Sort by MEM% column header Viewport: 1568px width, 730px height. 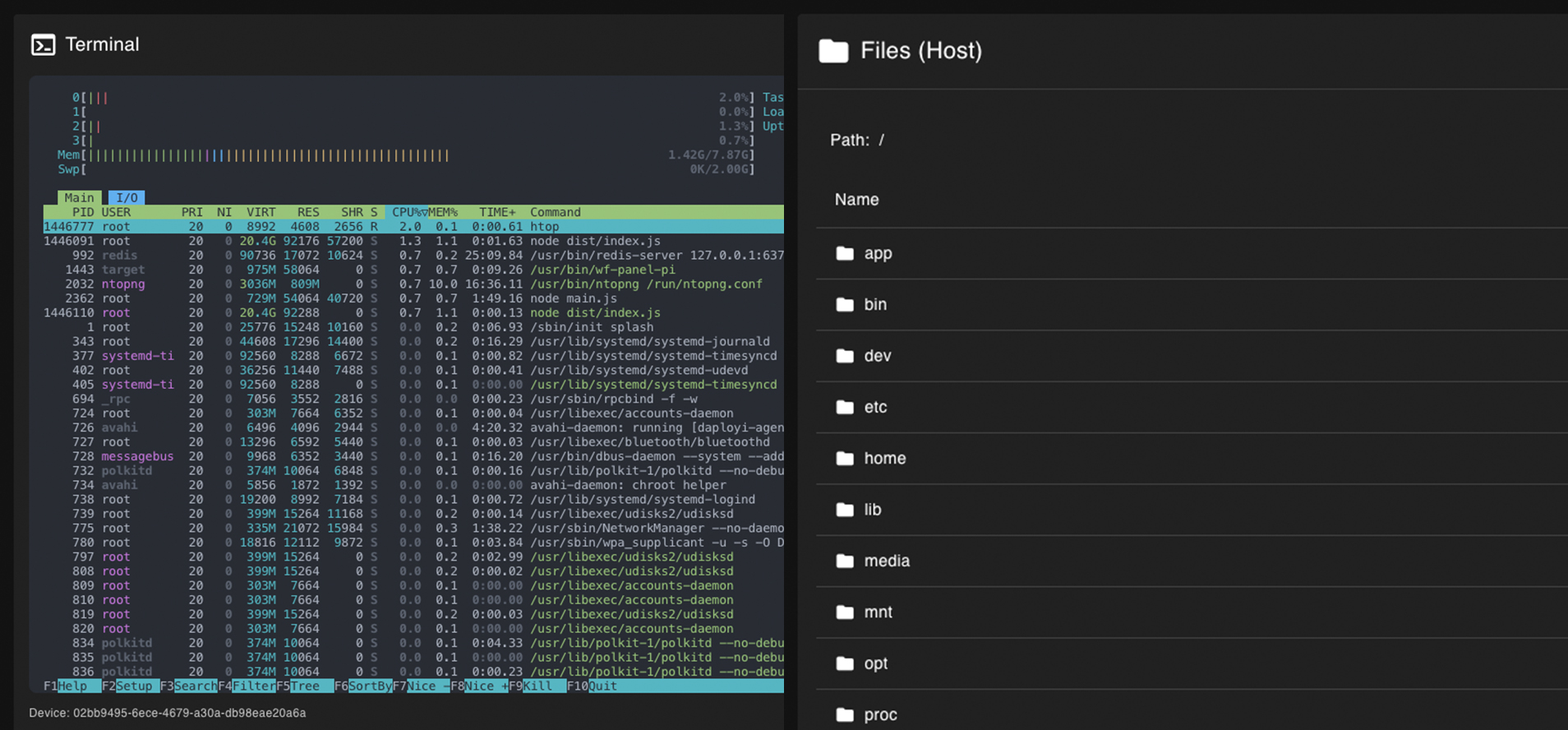tap(443, 212)
